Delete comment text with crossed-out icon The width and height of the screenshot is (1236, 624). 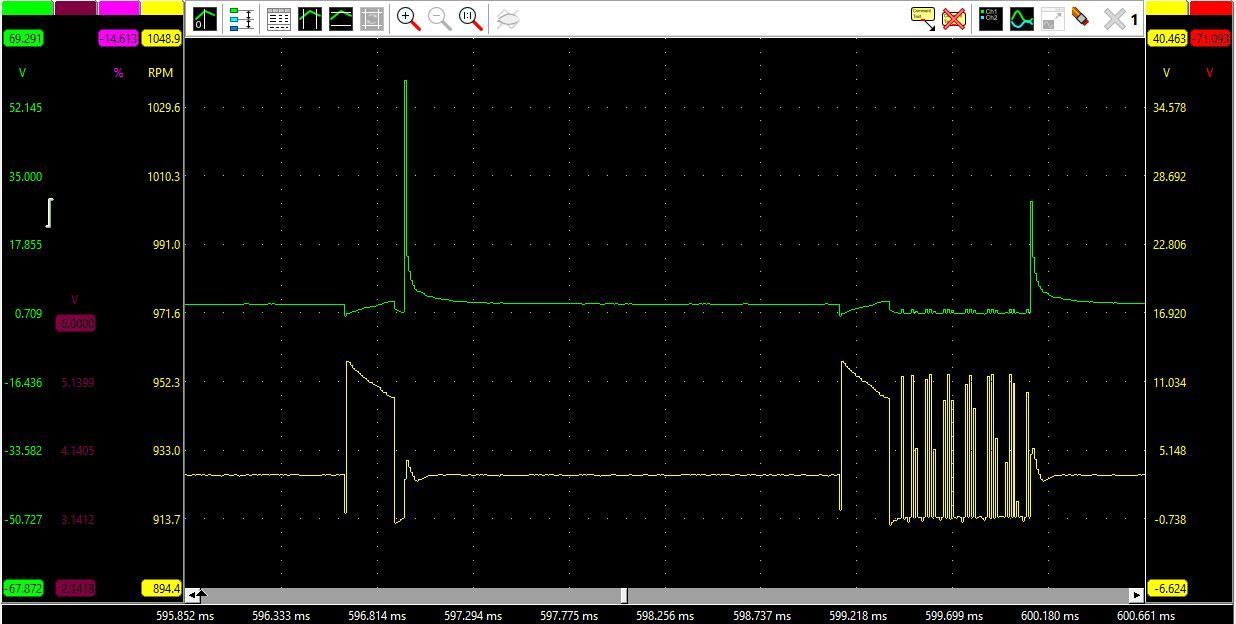[954, 18]
